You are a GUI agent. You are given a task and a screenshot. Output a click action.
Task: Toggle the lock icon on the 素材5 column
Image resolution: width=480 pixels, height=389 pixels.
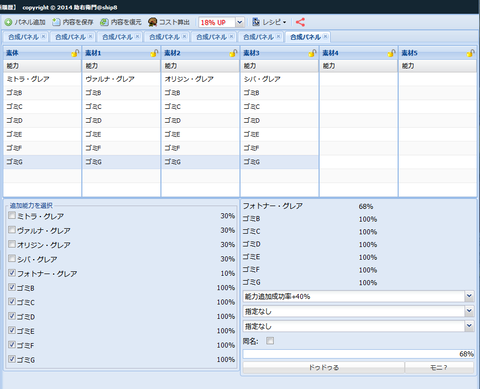point(470,53)
